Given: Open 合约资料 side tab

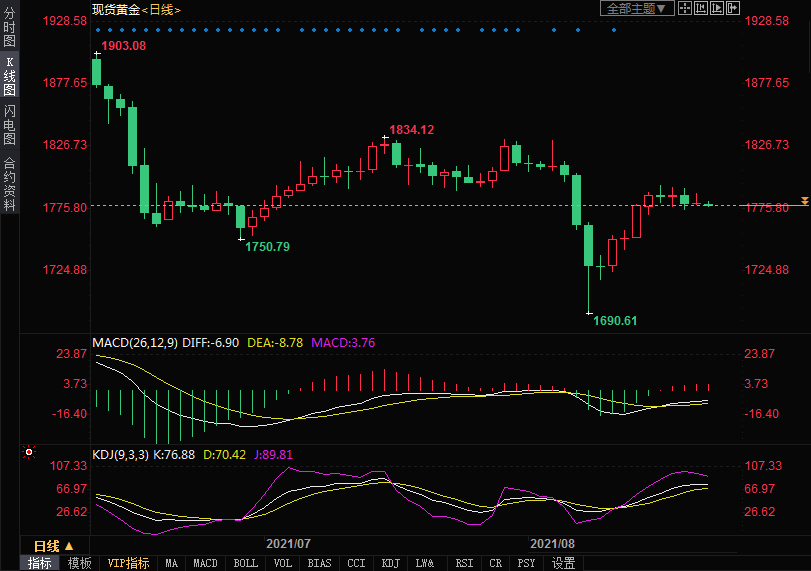Looking at the screenshot, I should coord(9,183).
